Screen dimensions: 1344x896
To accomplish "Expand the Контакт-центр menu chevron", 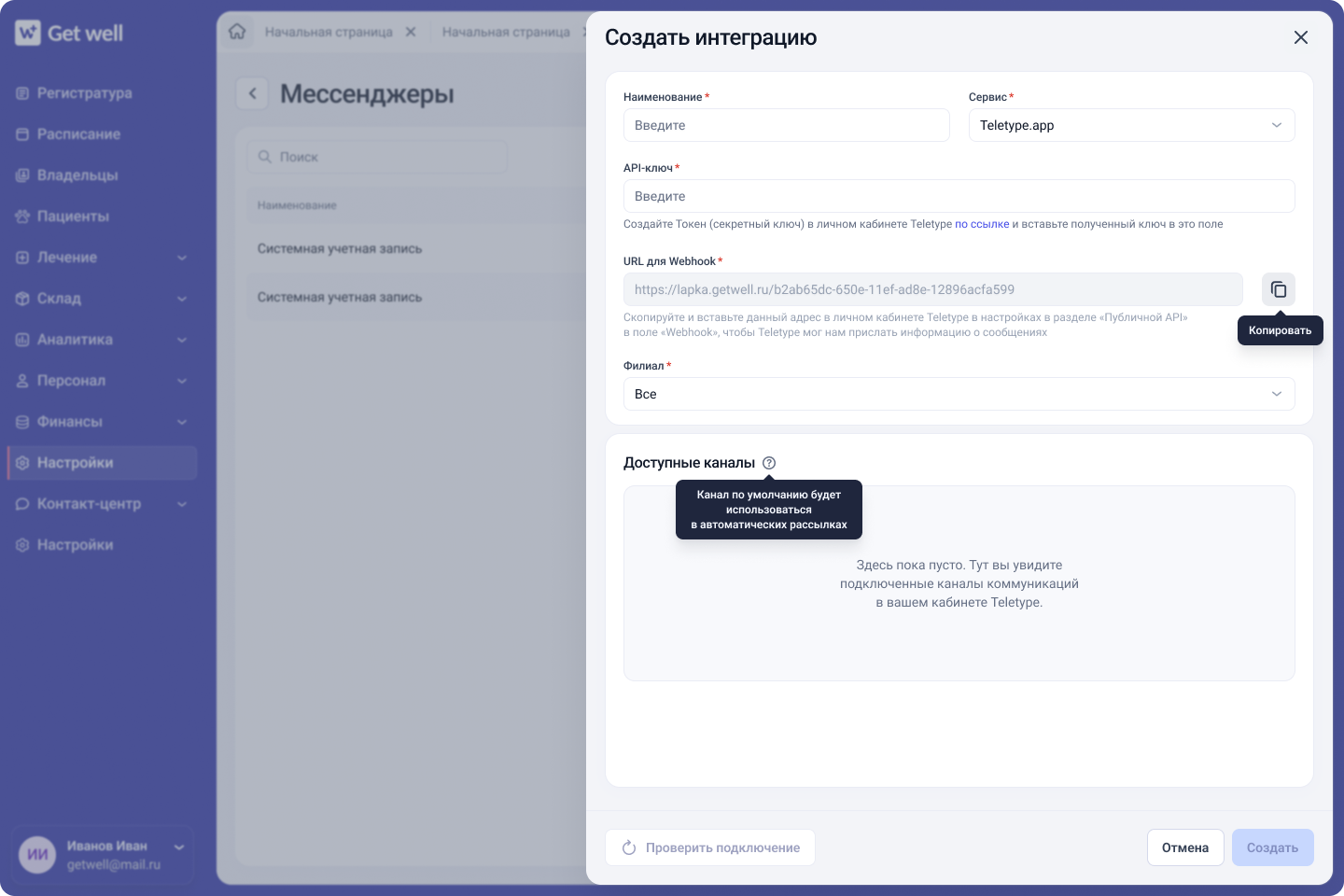I will coord(182,504).
